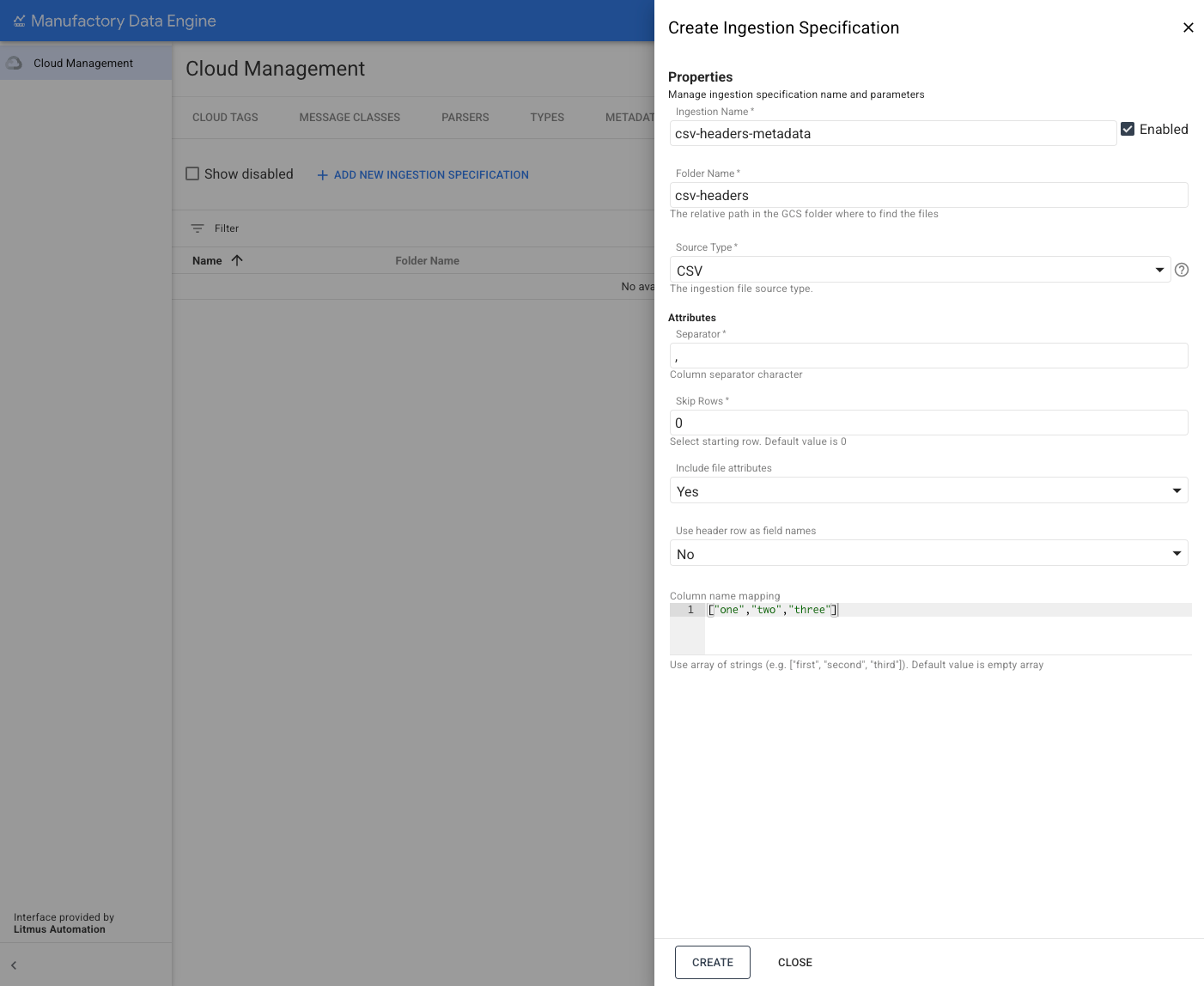This screenshot has width=1204, height=986.
Task: Open the MESSAGE CLASSES tab
Action: [349, 117]
